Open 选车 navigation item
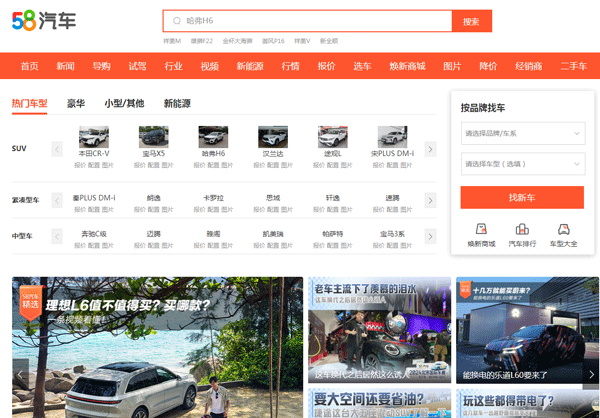 (x=362, y=66)
